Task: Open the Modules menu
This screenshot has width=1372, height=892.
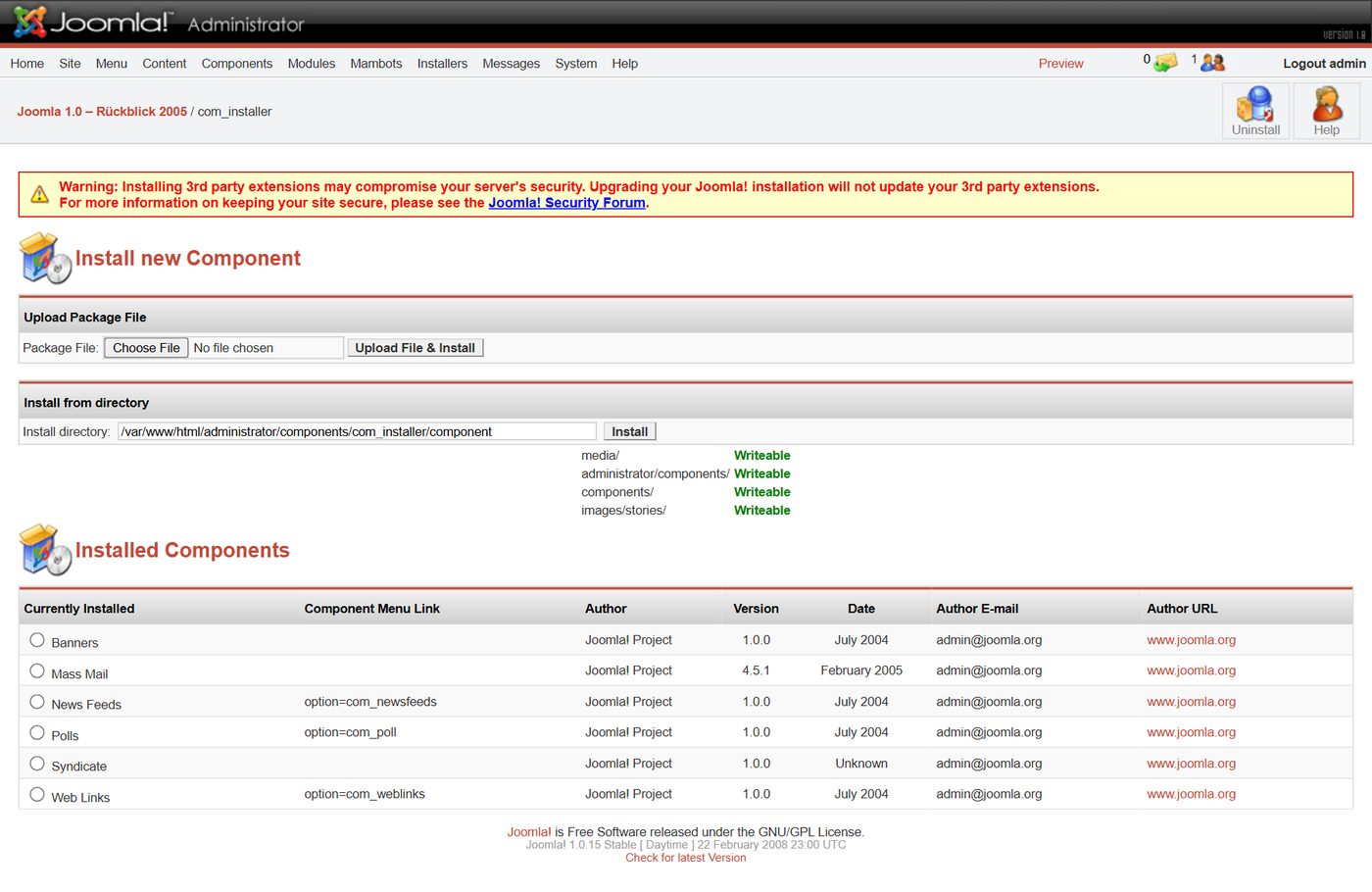Action: click(x=312, y=64)
